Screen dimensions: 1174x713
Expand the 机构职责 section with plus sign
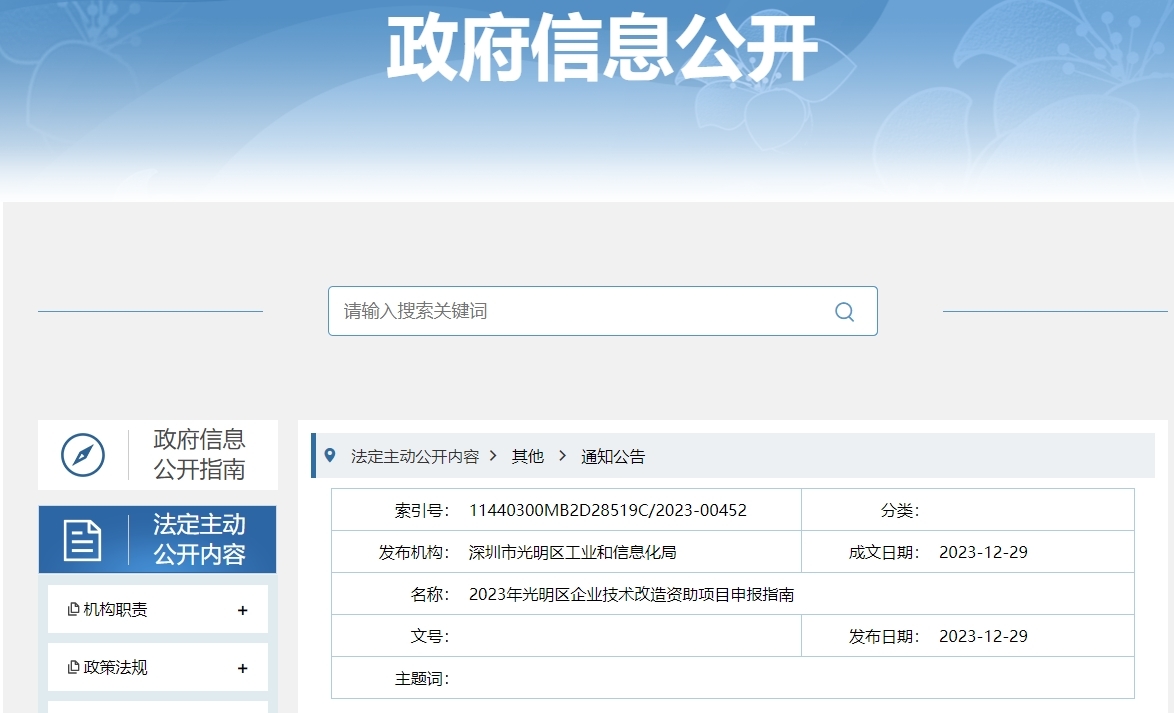pos(242,610)
